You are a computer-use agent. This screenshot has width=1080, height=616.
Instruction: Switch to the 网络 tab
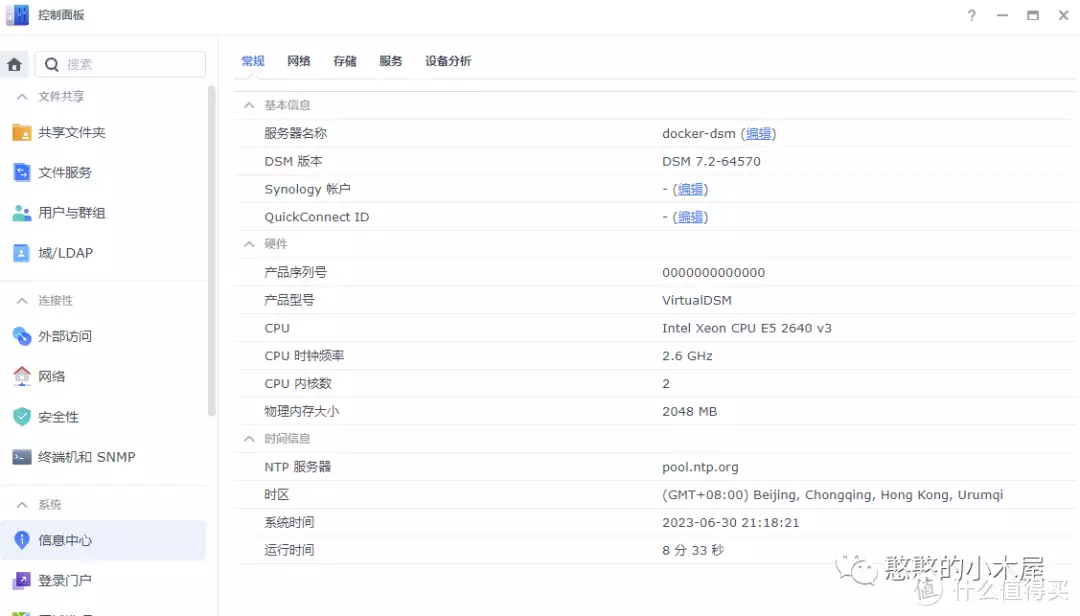tap(299, 61)
